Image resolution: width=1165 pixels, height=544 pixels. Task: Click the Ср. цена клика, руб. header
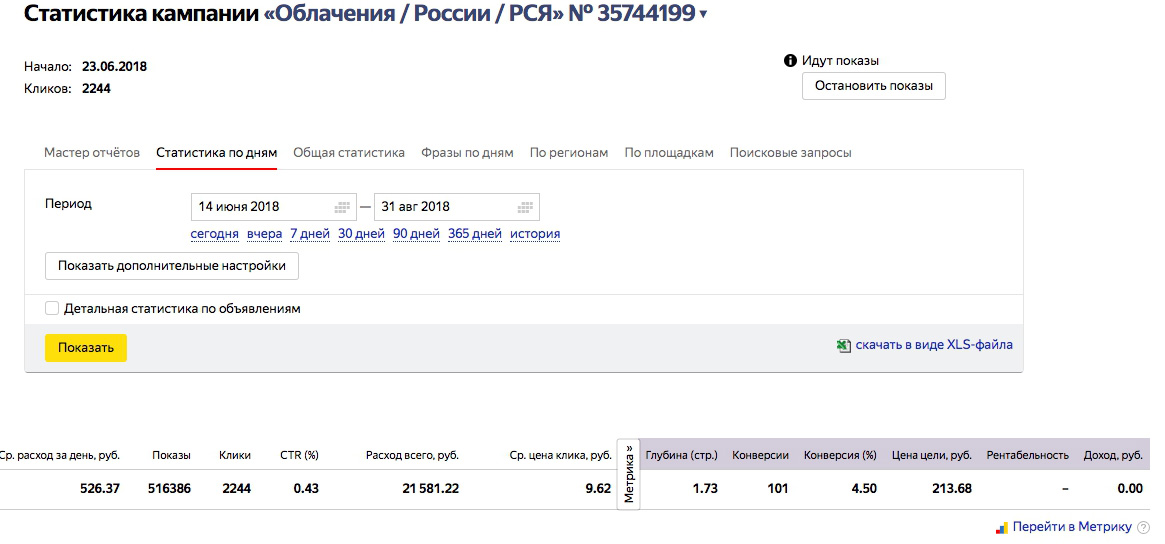tap(561, 455)
